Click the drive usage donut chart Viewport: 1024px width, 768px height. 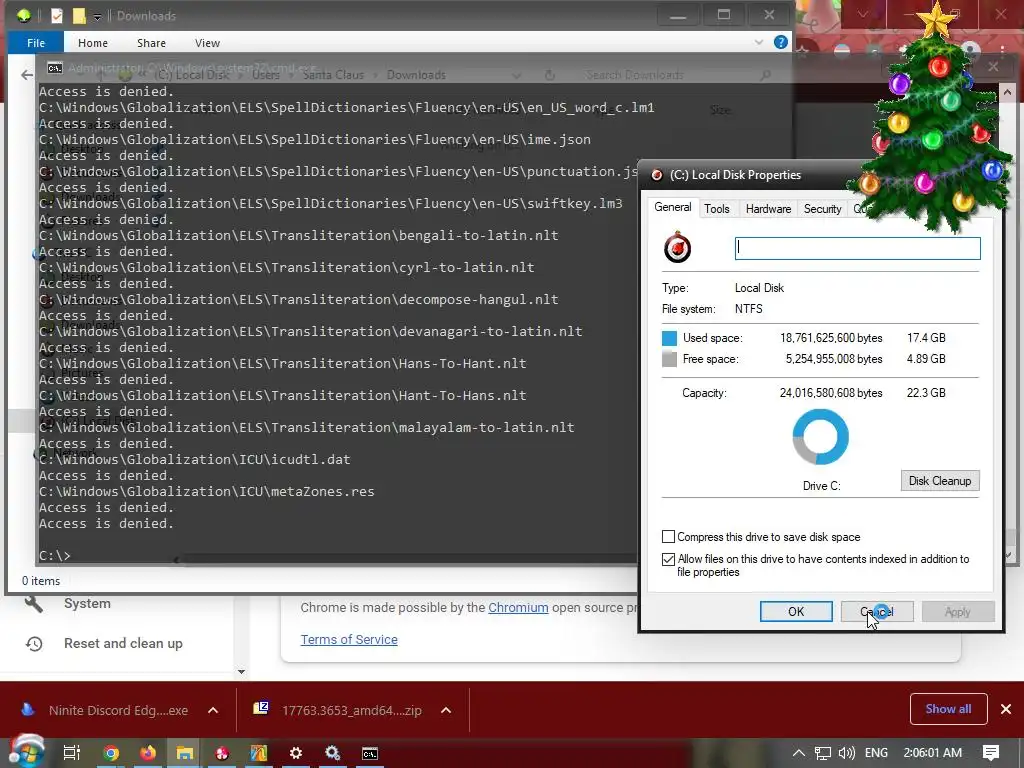coord(820,437)
